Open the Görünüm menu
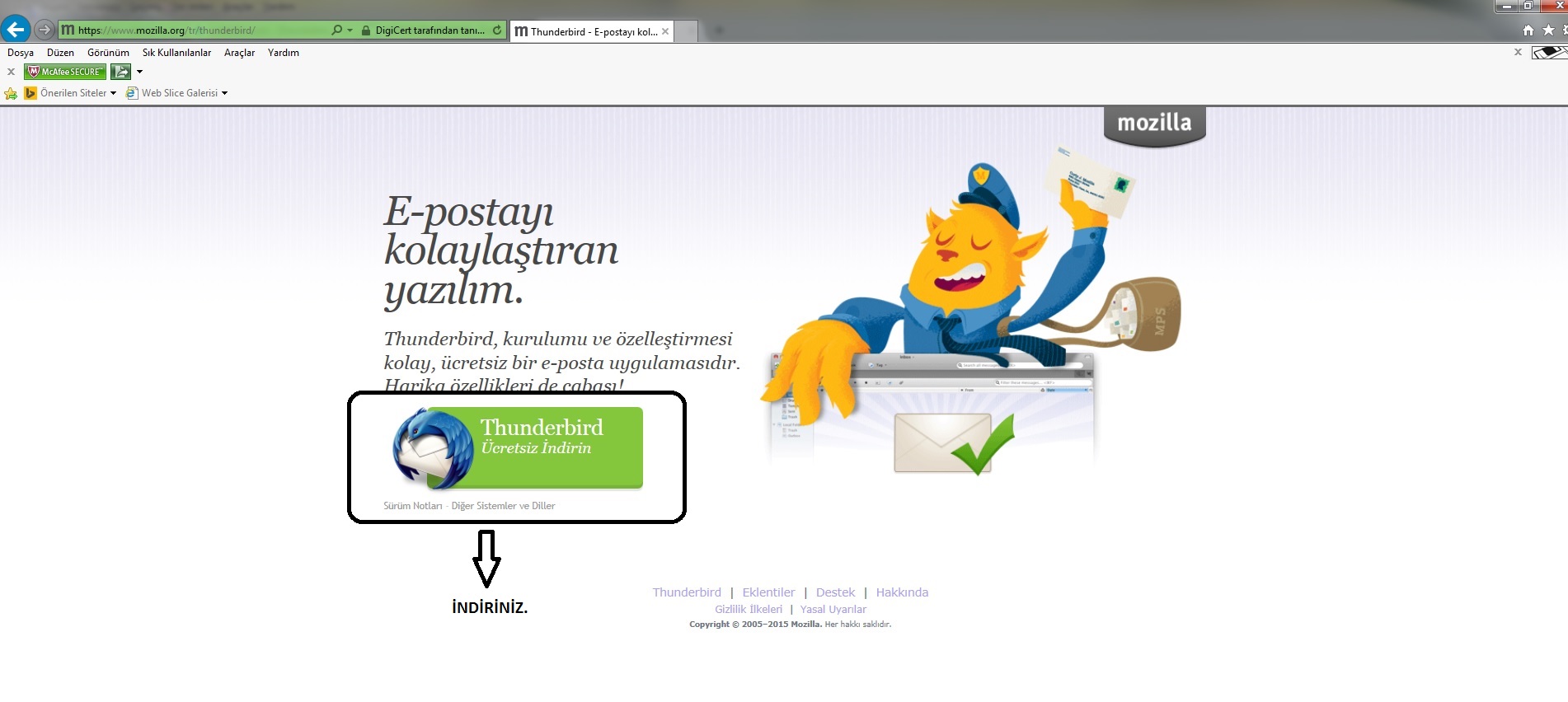1568x702 pixels. coord(108,53)
